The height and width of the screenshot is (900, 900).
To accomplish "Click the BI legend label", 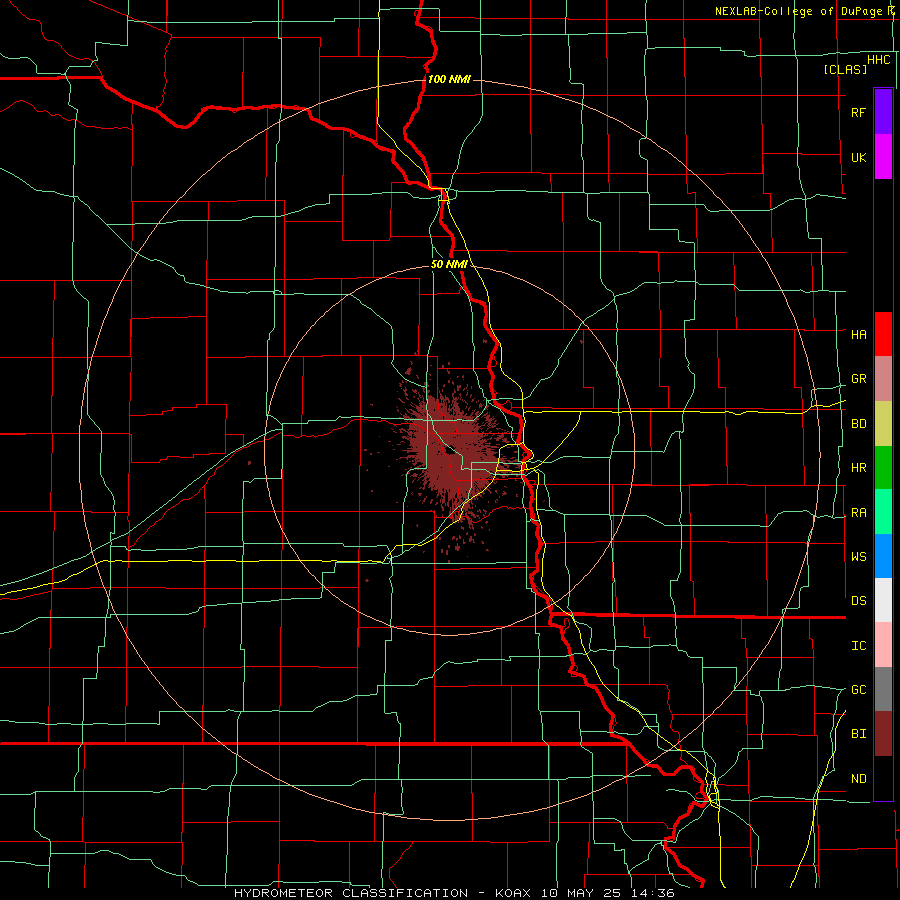I will 858,734.
